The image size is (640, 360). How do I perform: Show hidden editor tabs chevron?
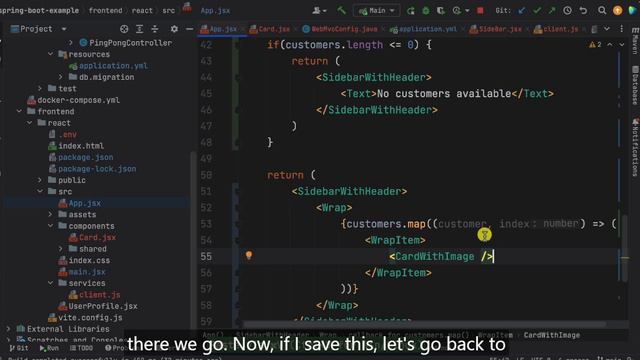pyautogui.click(x=607, y=29)
